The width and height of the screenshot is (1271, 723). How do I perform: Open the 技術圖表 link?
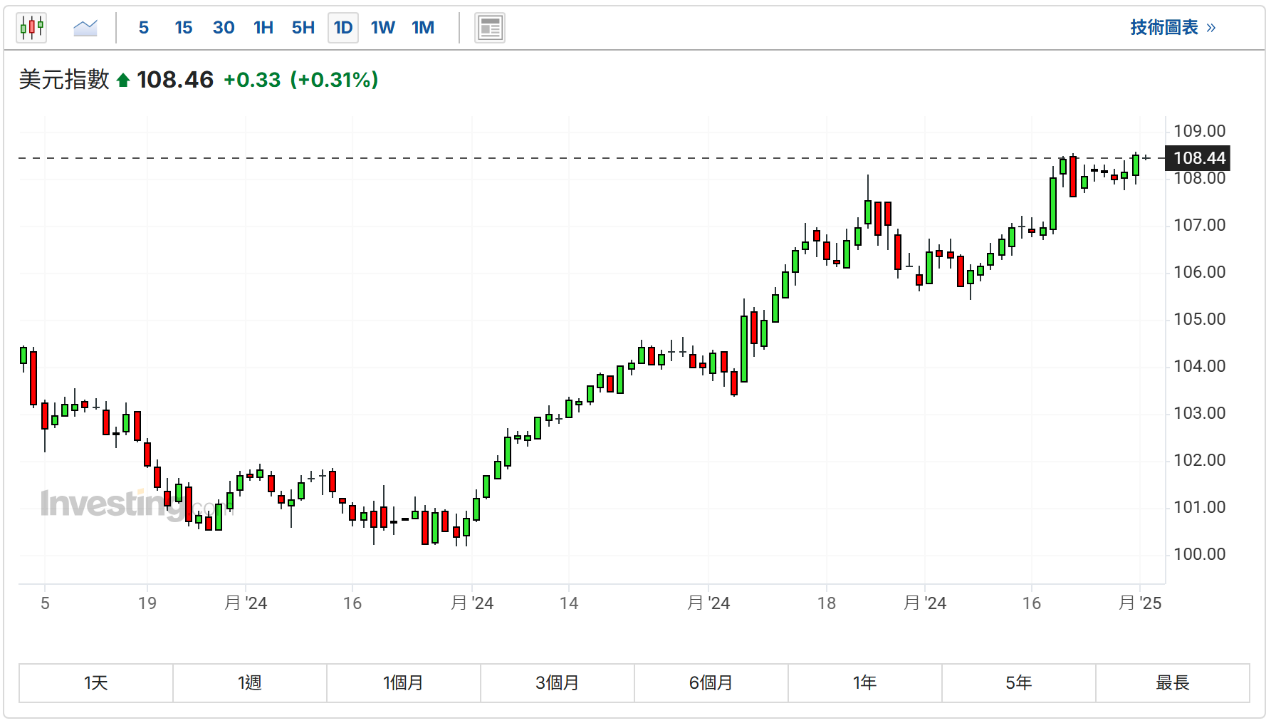tap(1172, 28)
